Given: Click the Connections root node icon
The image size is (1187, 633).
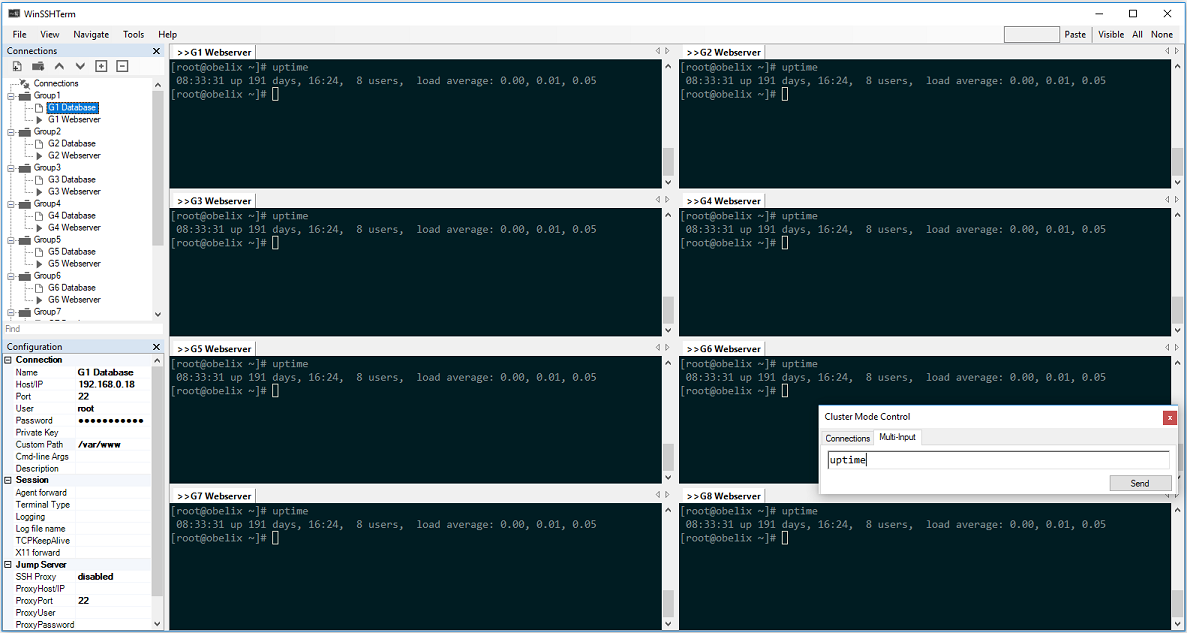Looking at the screenshot, I should coord(25,83).
